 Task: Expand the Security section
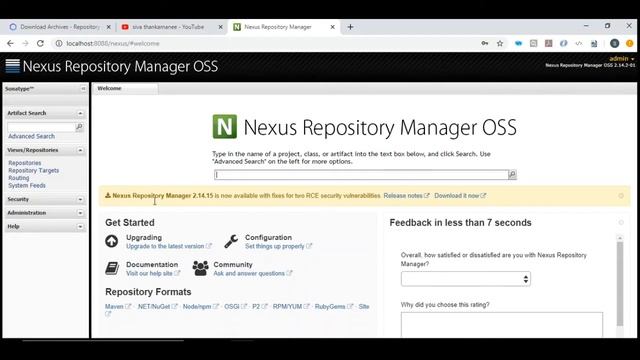tap(80, 199)
